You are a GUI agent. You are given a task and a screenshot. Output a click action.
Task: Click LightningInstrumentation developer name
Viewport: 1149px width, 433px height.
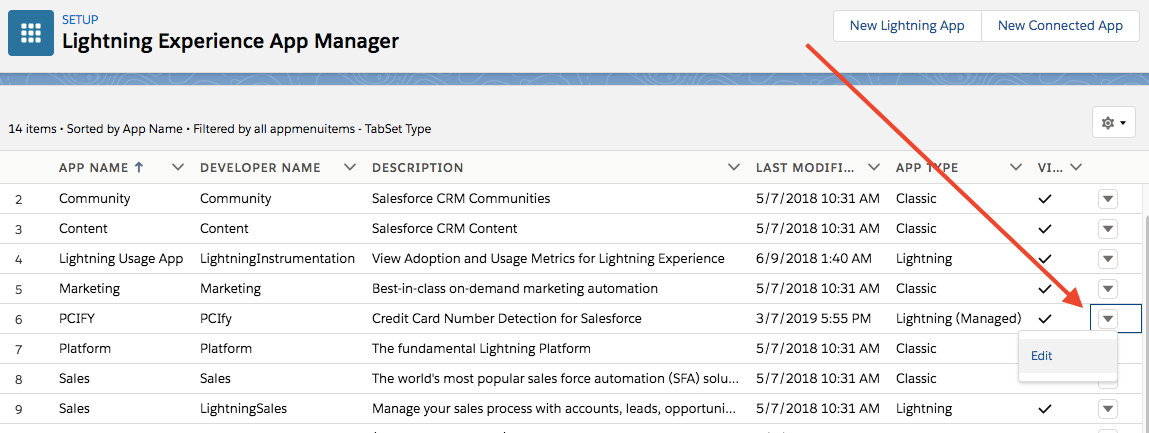277,259
